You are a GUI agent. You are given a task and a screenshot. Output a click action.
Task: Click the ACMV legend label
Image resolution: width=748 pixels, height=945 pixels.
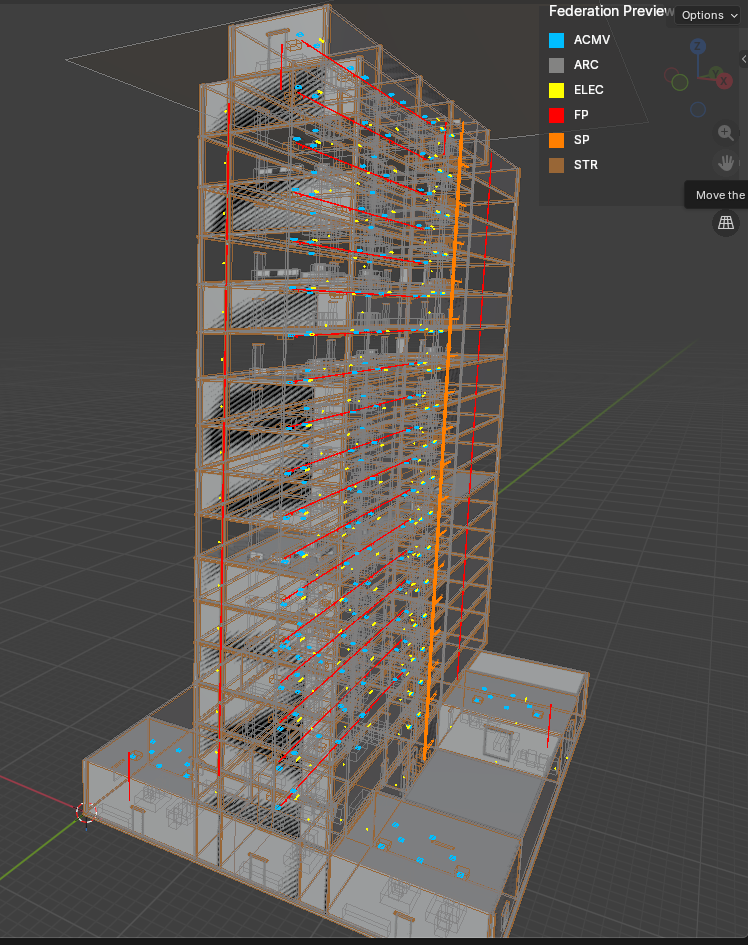(592, 40)
